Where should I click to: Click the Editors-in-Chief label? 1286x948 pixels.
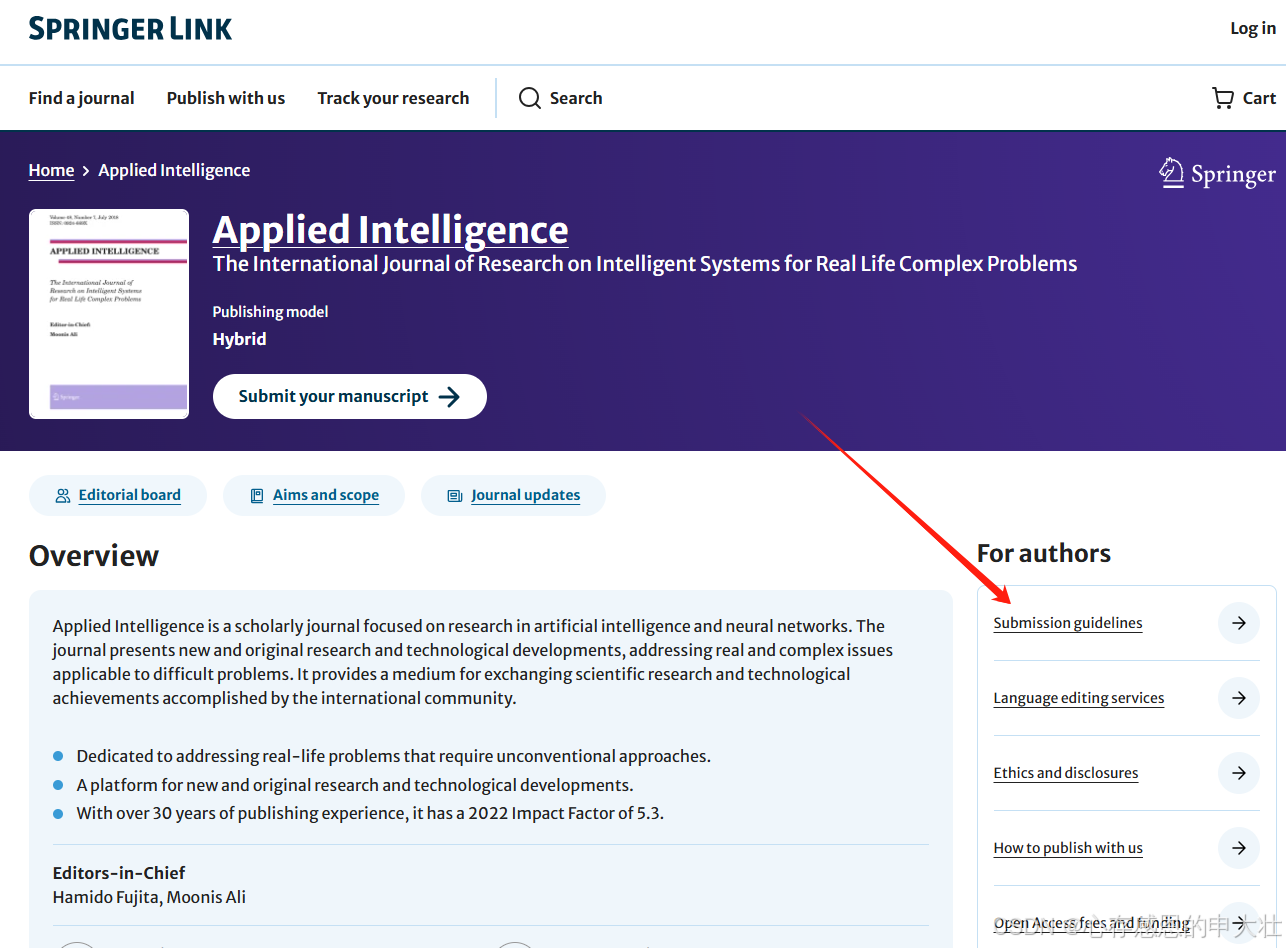pos(119,873)
